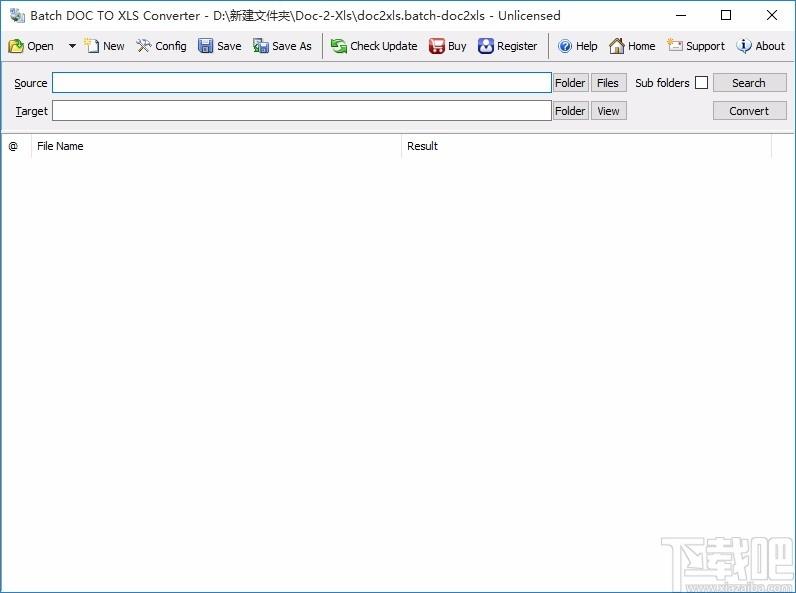
Task: Enable the Sub folders checkbox
Action: pyautogui.click(x=702, y=83)
